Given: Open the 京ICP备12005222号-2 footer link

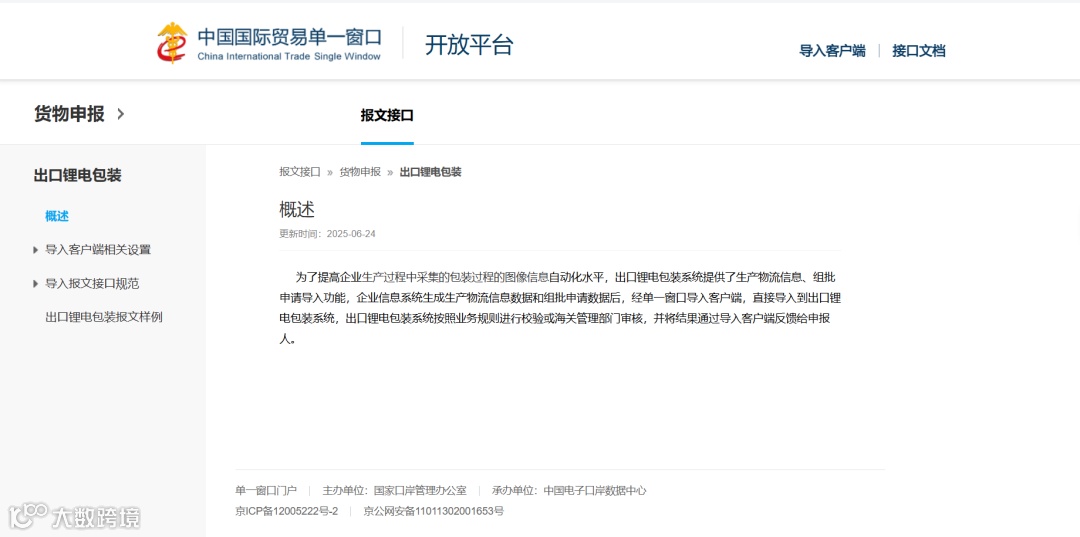Looking at the screenshot, I should point(287,512).
